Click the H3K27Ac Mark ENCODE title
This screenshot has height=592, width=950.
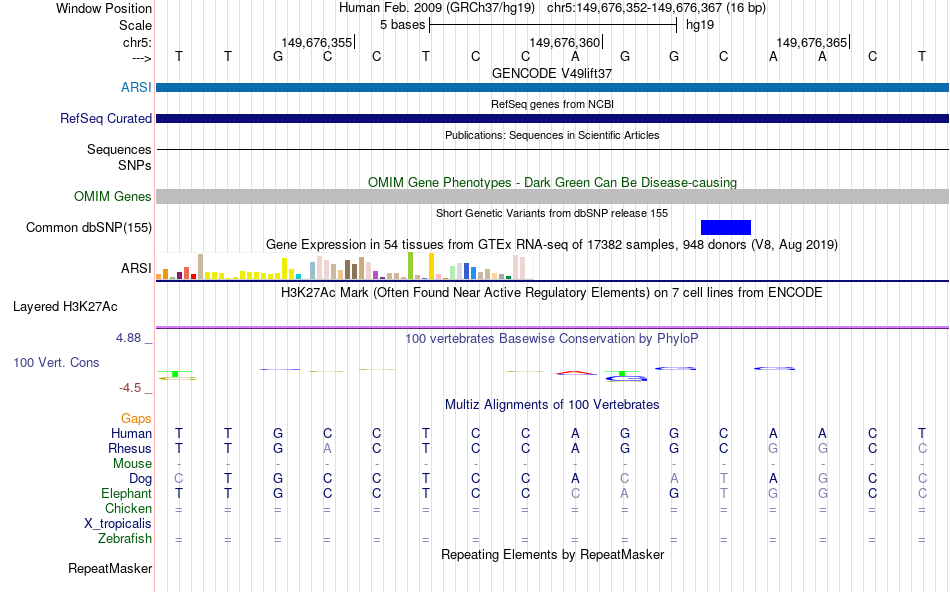click(552, 293)
